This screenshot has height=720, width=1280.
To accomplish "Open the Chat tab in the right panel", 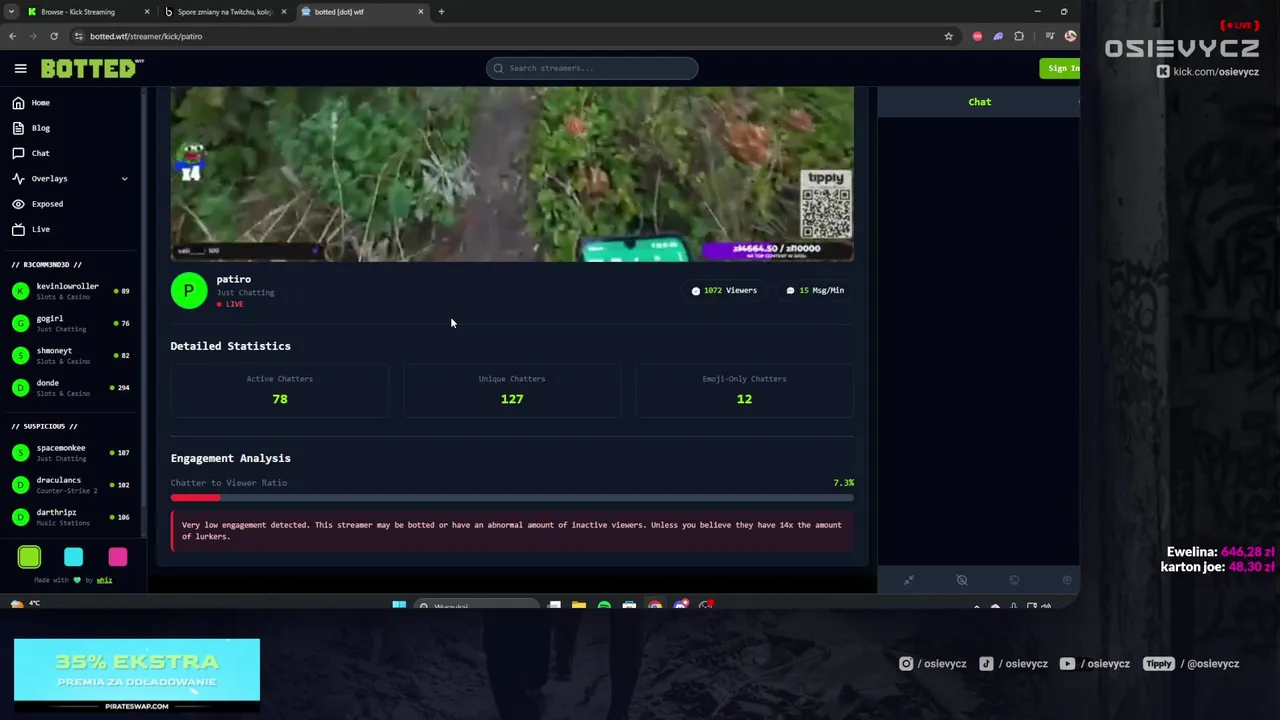I will pyautogui.click(x=979, y=102).
